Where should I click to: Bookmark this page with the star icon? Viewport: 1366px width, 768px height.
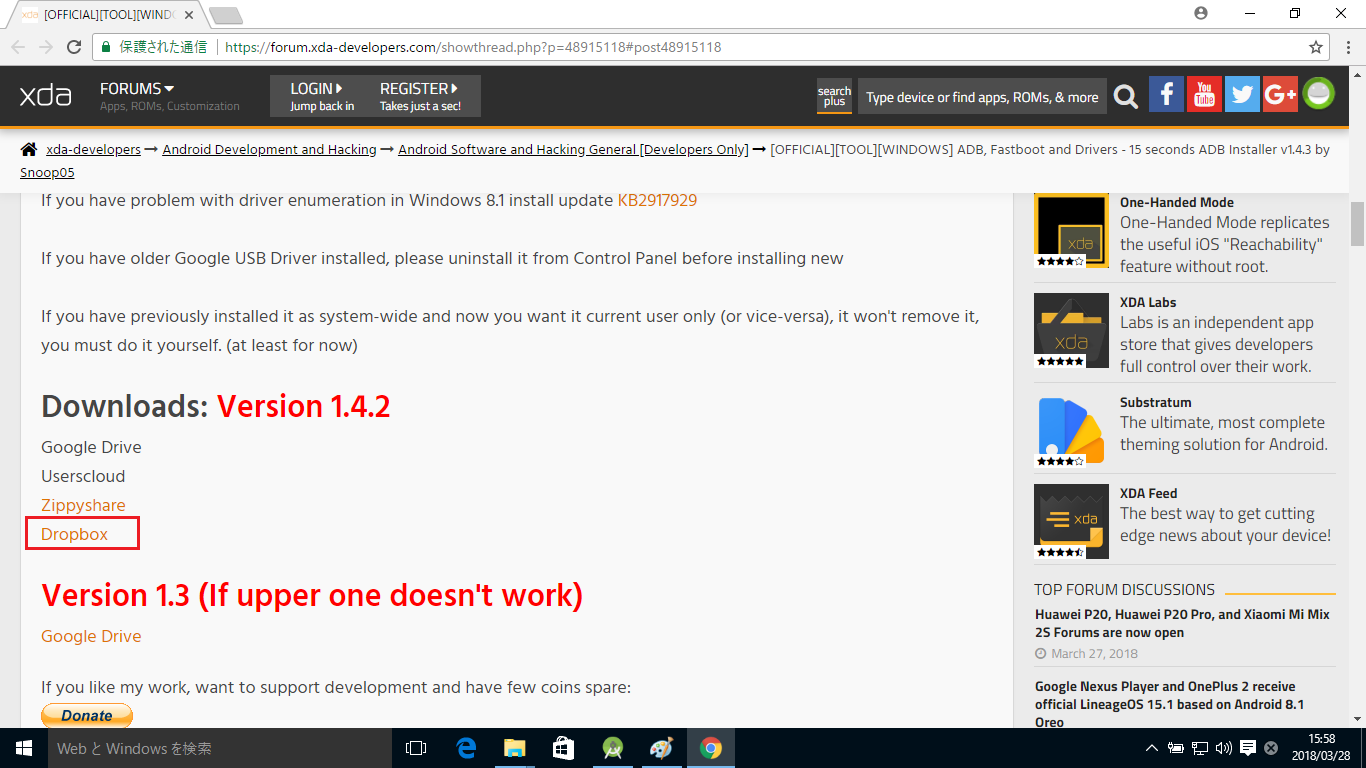(x=1316, y=47)
